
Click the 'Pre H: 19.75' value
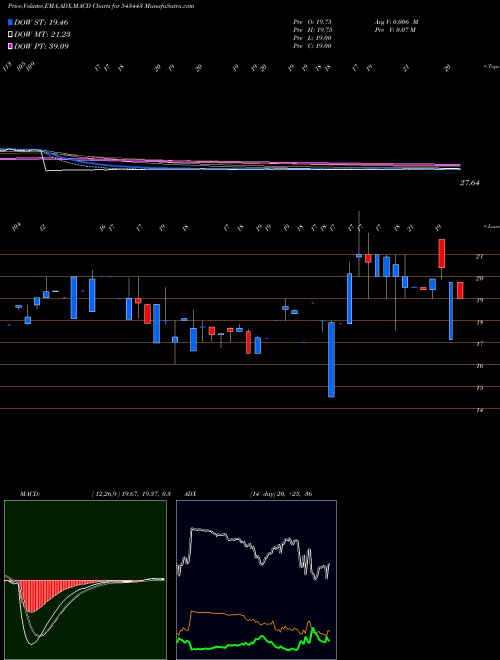(312, 30)
